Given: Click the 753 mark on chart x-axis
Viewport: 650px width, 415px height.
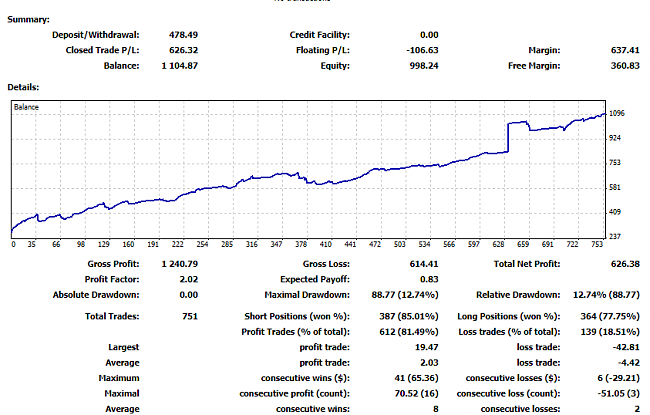Looking at the screenshot, I should [x=599, y=244].
